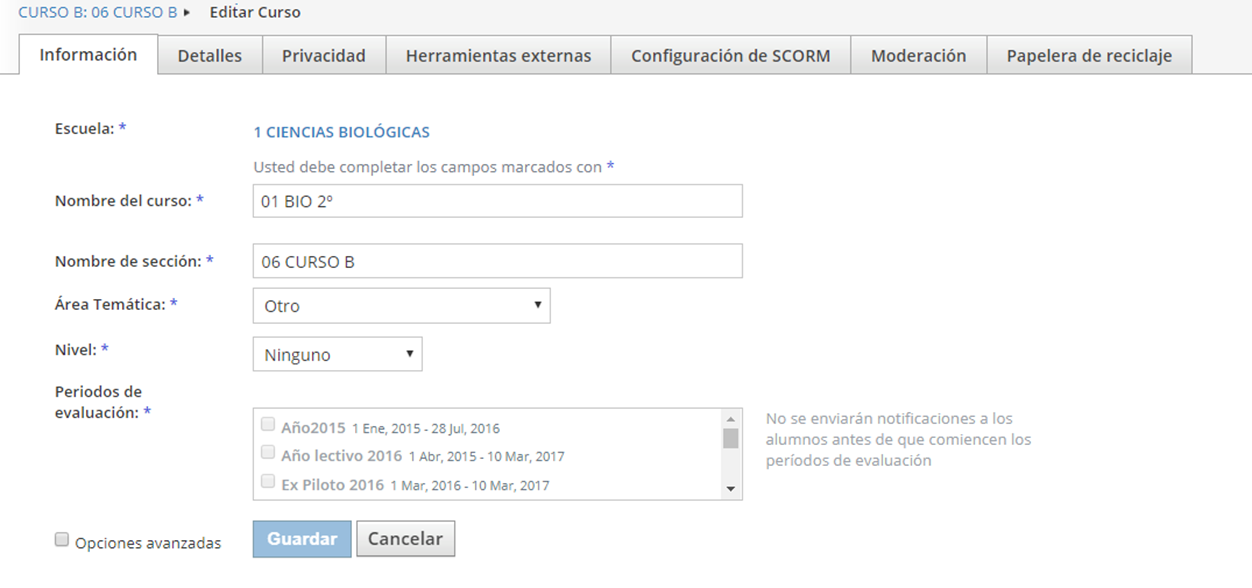Viewport: 1252px width, 588px height.
Task: Click the Área Temática dropdown arrow
Action: click(539, 305)
